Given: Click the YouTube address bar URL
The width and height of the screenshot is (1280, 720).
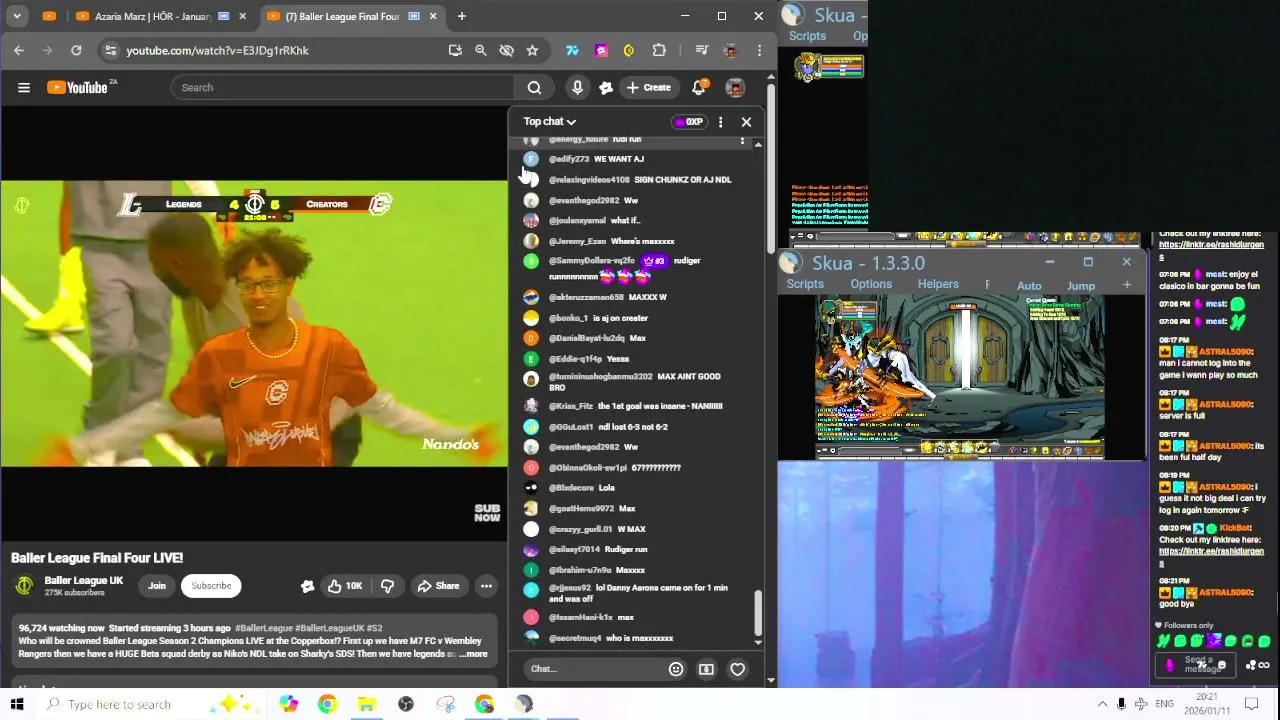Looking at the screenshot, I should point(217,50).
